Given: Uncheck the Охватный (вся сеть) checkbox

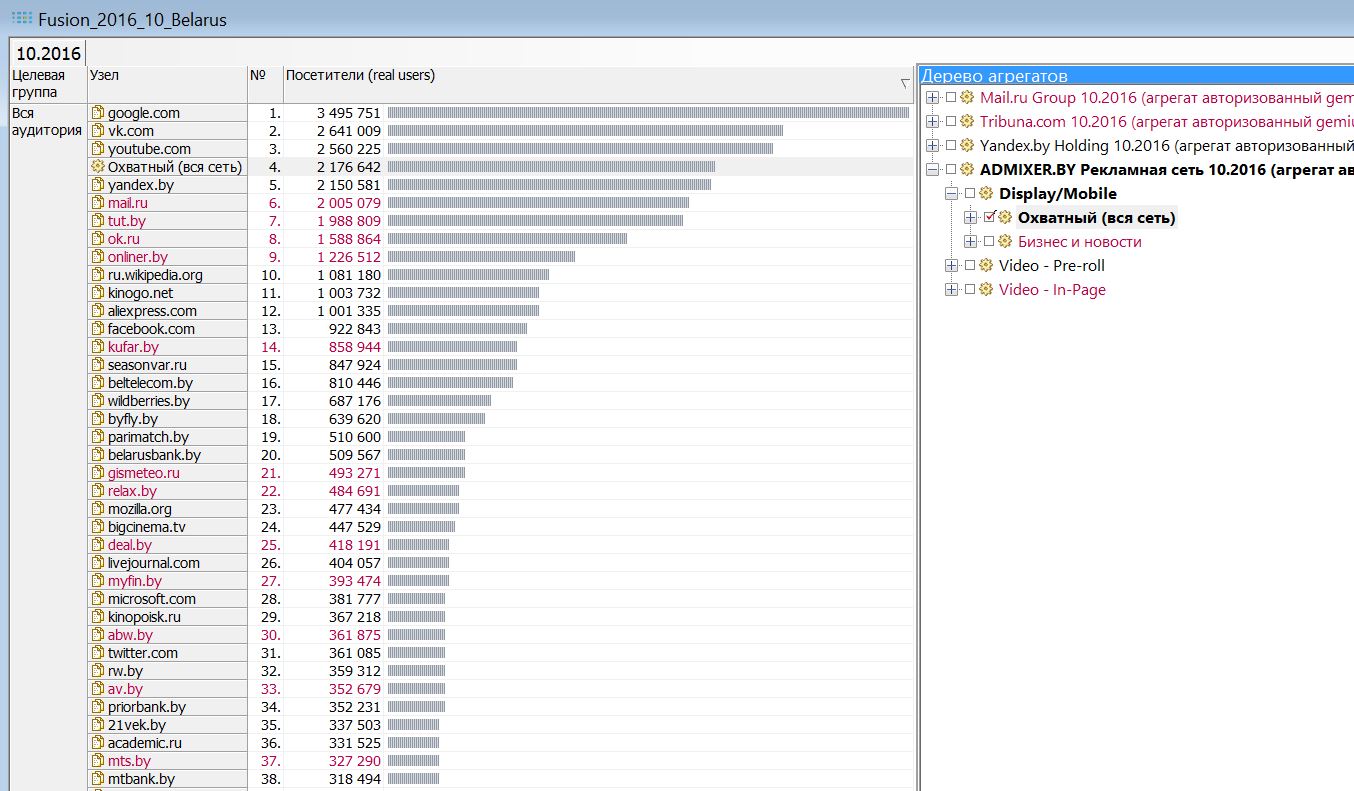Looking at the screenshot, I should 989,217.
